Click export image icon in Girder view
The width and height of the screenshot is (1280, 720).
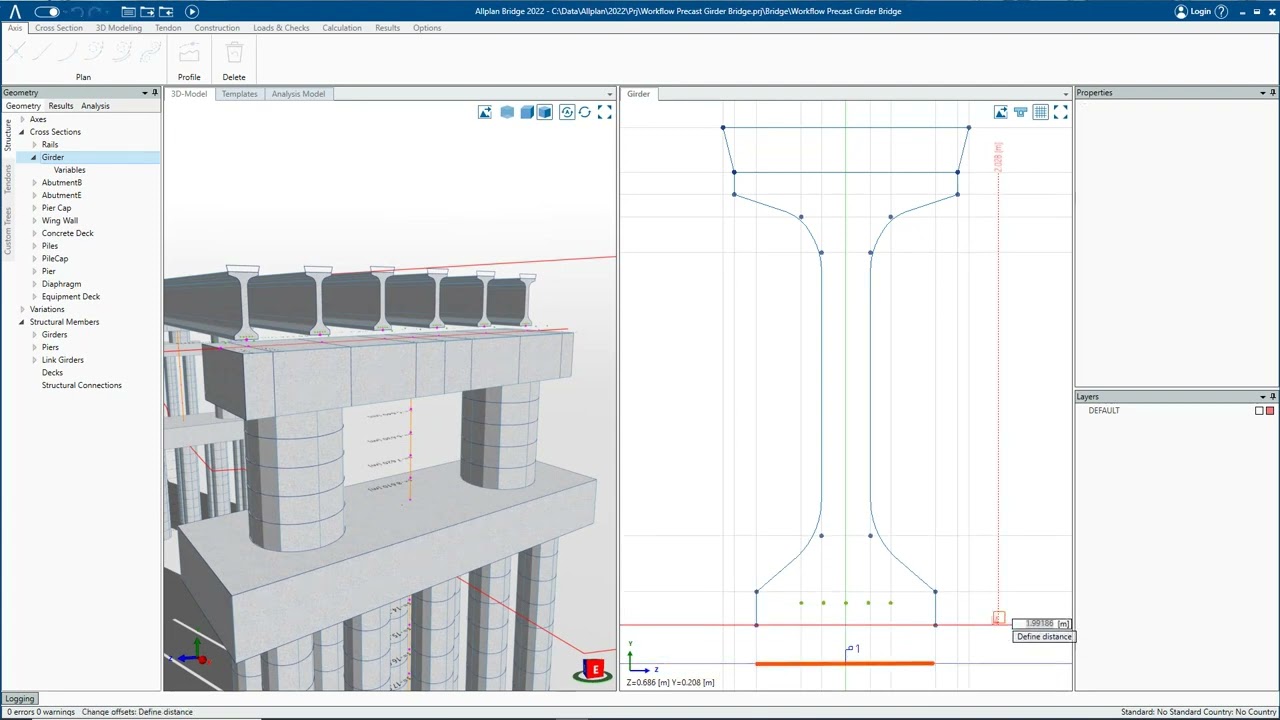pos(1000,112)
